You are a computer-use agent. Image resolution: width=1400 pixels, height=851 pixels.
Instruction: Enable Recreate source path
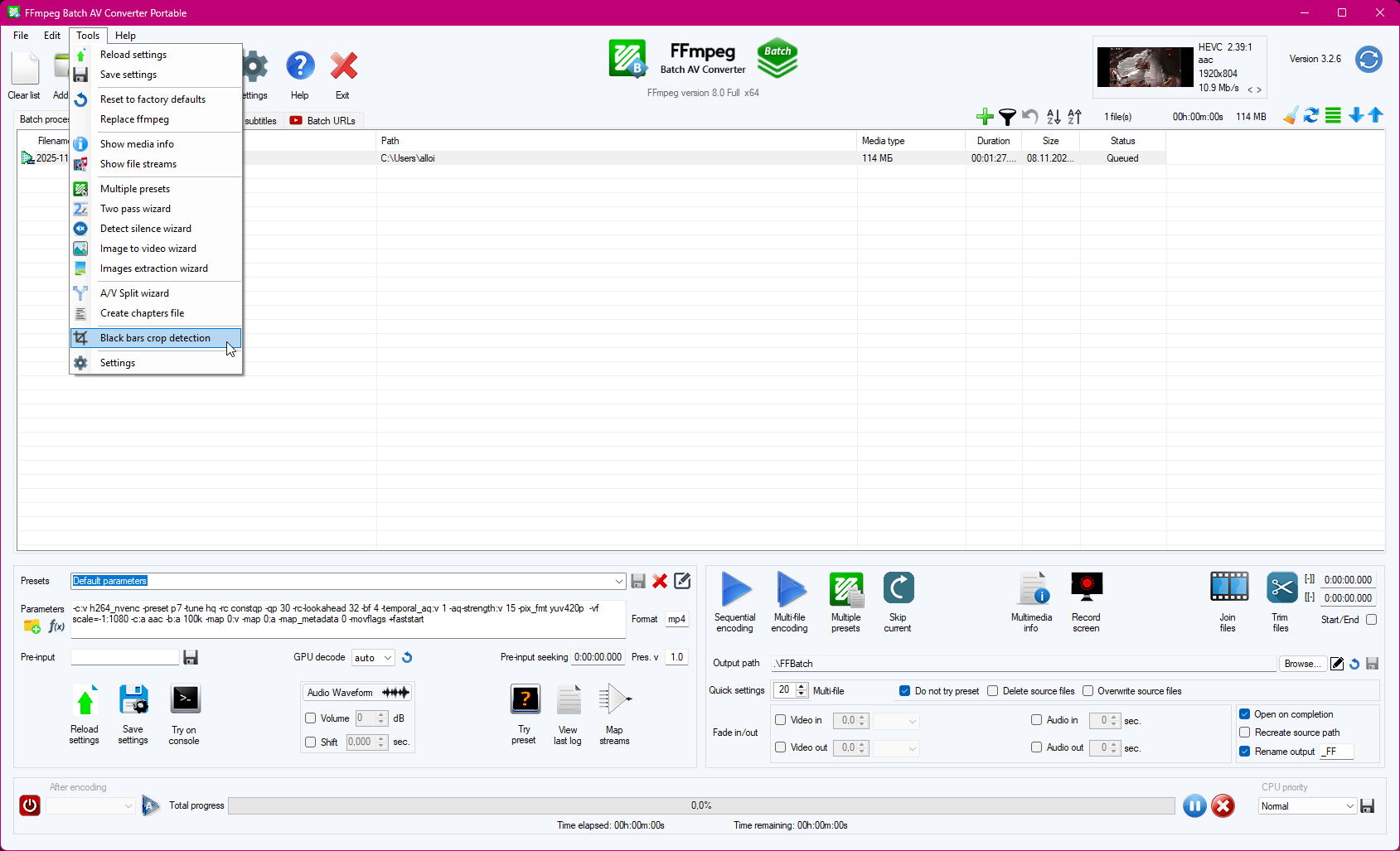pos(1244,733)
